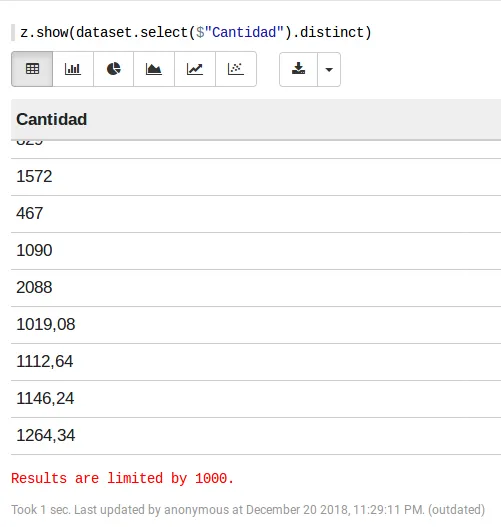Select the scatter chart visualization
Image resolution: width=501 pixels, height=527 pixels.
click(236, 69)
